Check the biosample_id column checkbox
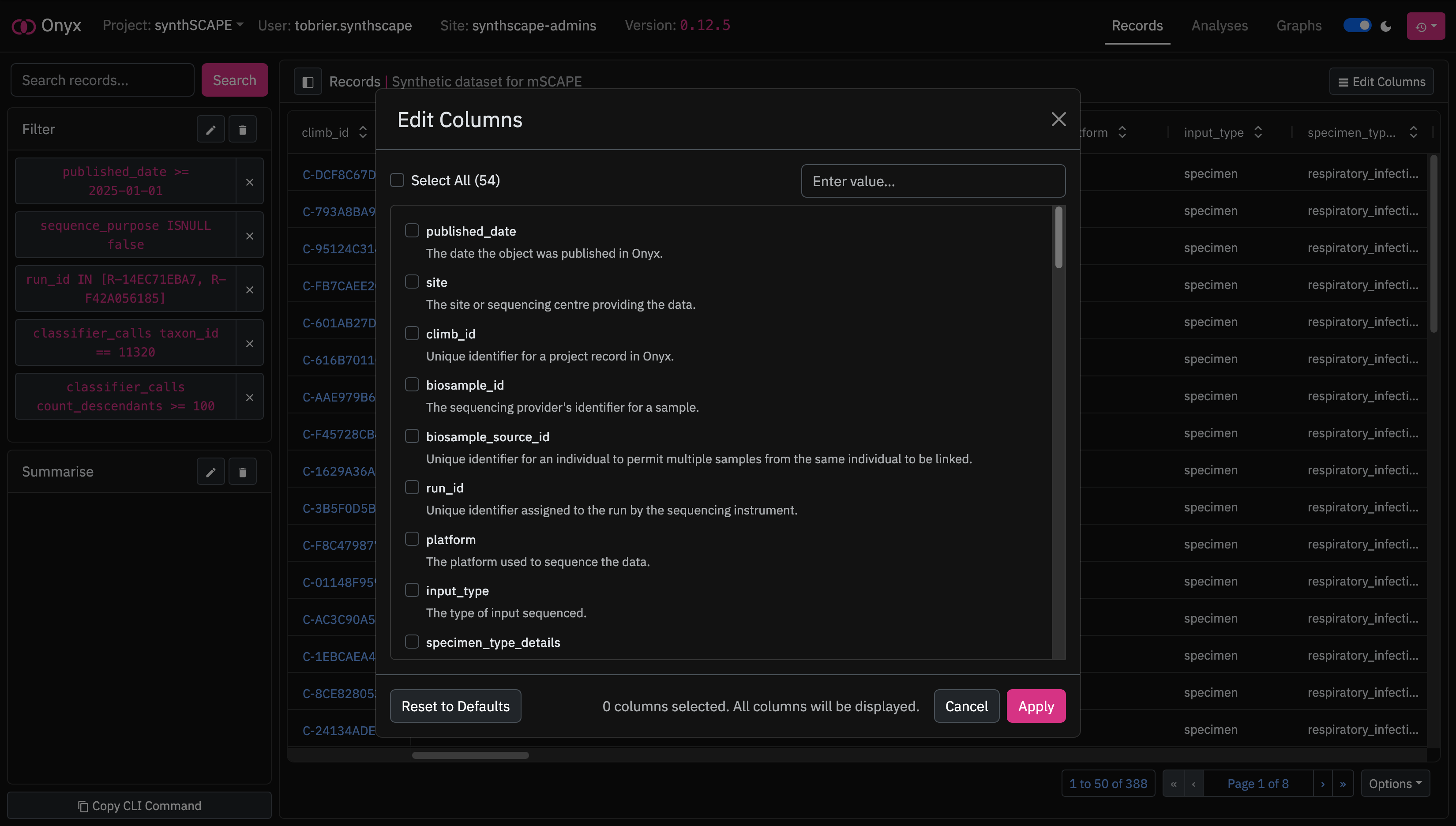Viewport: 1456px width, 826px height. [412, 385]
